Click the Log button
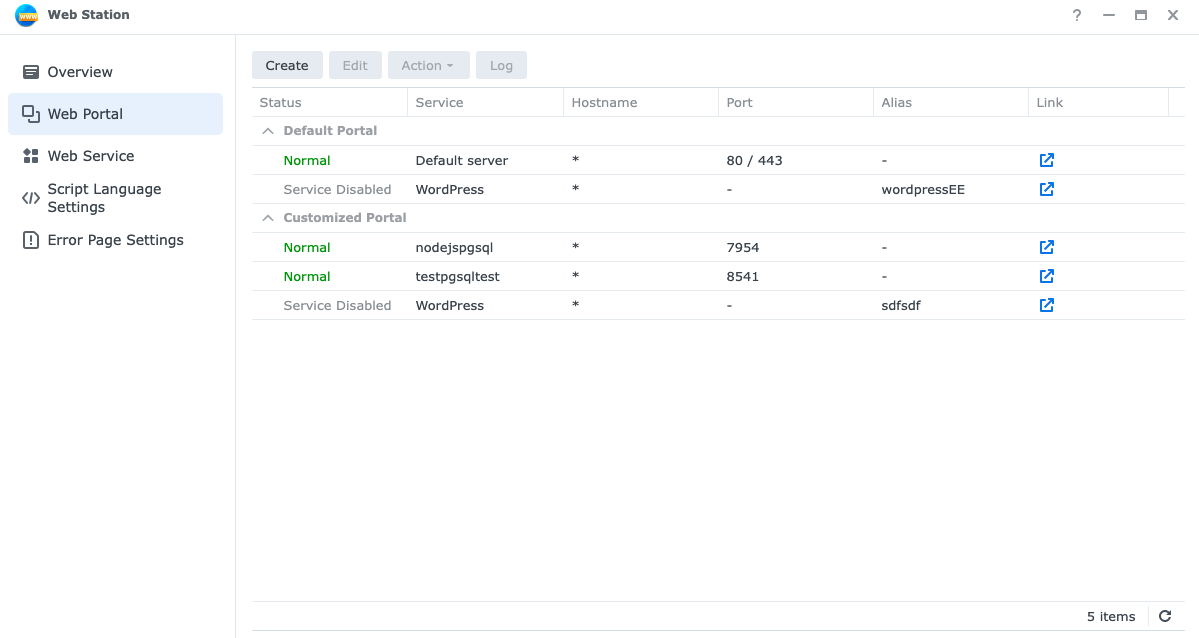 coord(501,65)
